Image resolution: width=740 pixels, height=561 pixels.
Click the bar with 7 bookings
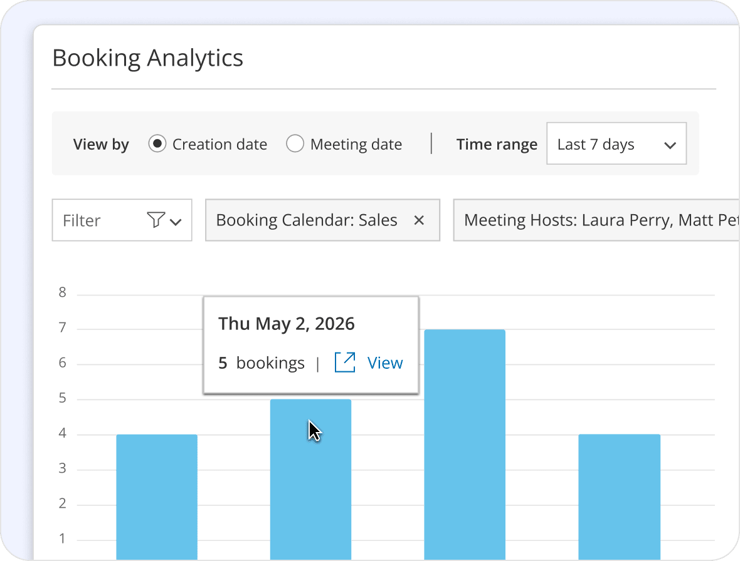(464, 444)
